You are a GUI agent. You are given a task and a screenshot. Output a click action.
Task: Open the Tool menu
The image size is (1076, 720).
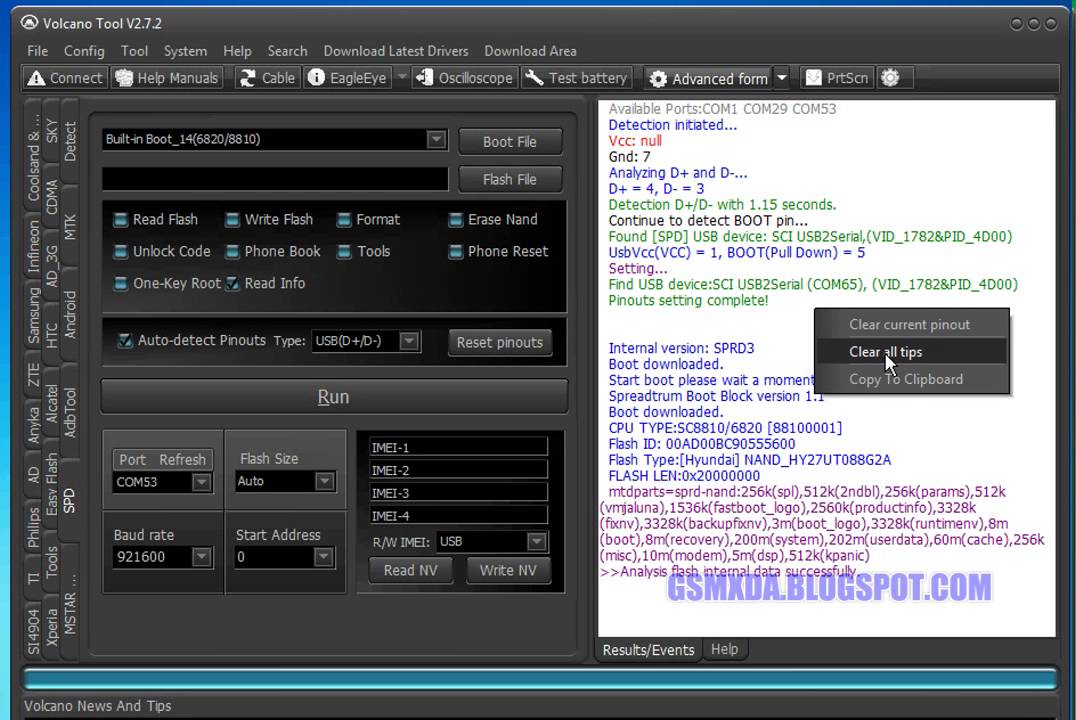[x=134, y=51]
